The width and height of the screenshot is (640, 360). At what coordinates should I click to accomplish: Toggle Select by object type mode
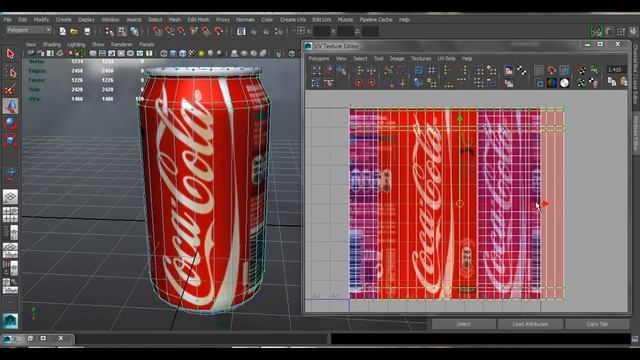click(x=122, y=31)
